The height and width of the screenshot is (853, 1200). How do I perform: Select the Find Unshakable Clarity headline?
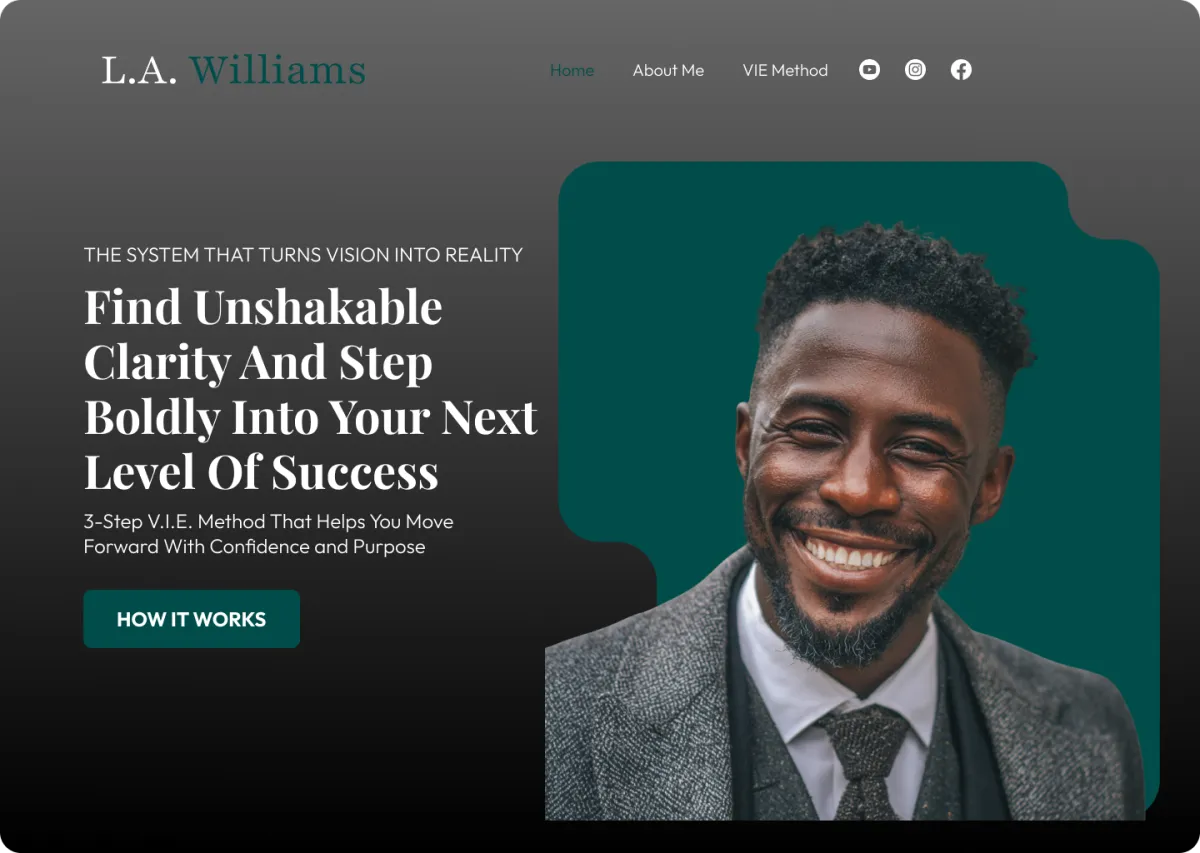click(311, 389)
